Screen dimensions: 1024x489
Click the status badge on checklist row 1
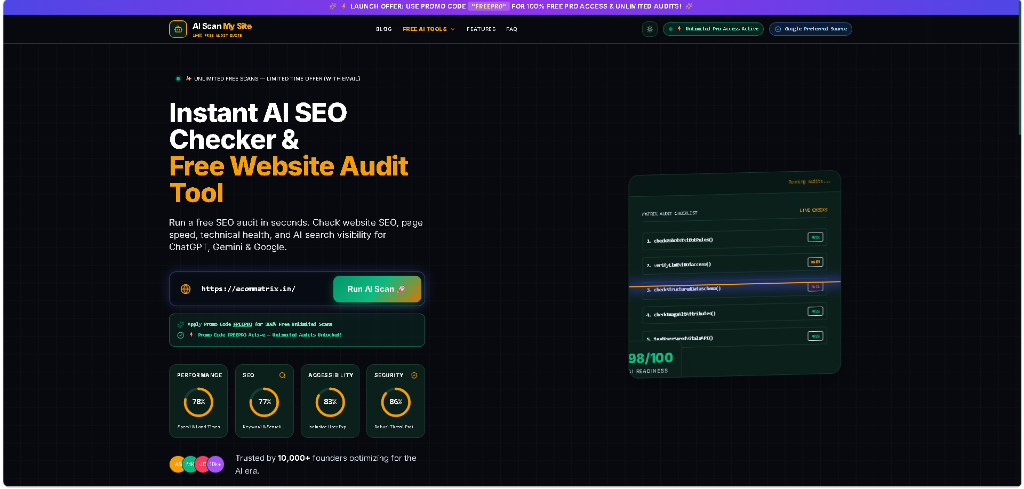[814, 237]
